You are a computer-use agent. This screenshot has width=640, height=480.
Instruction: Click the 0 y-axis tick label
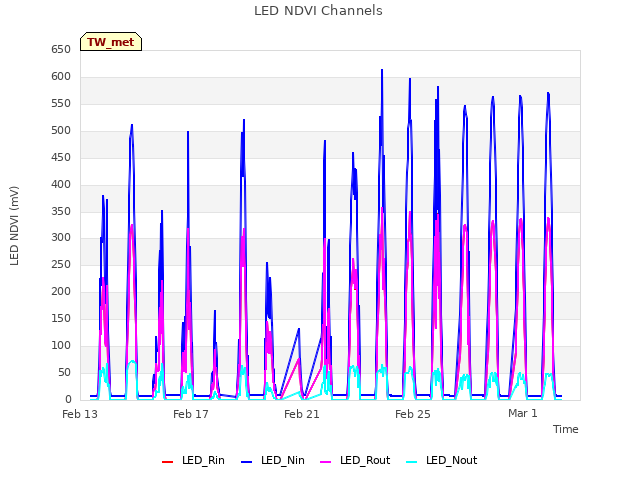[x=68, y=400]
